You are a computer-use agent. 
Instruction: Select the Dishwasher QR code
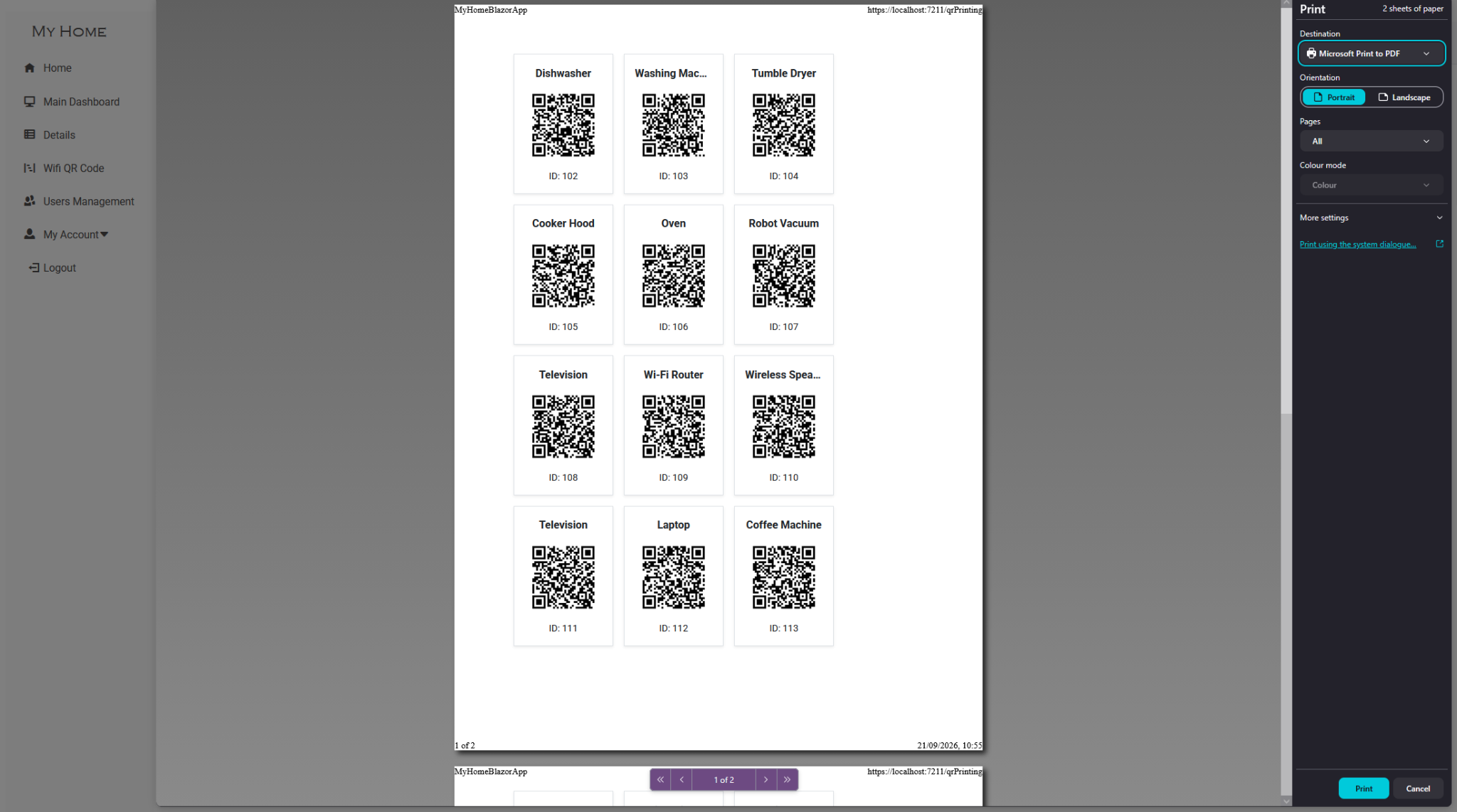click(563, 125)
